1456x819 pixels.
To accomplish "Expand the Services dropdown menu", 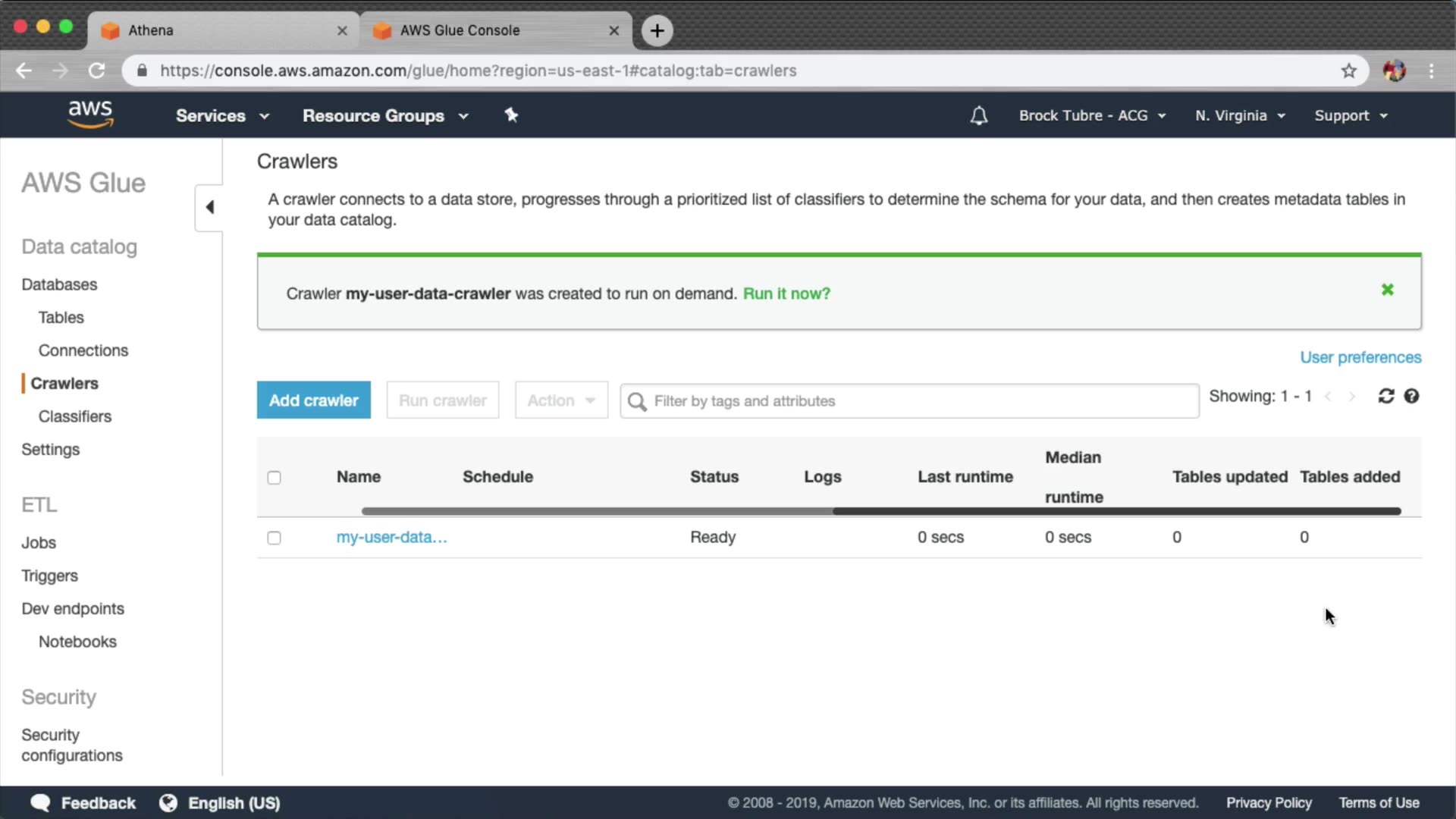I will click(222, 116).
